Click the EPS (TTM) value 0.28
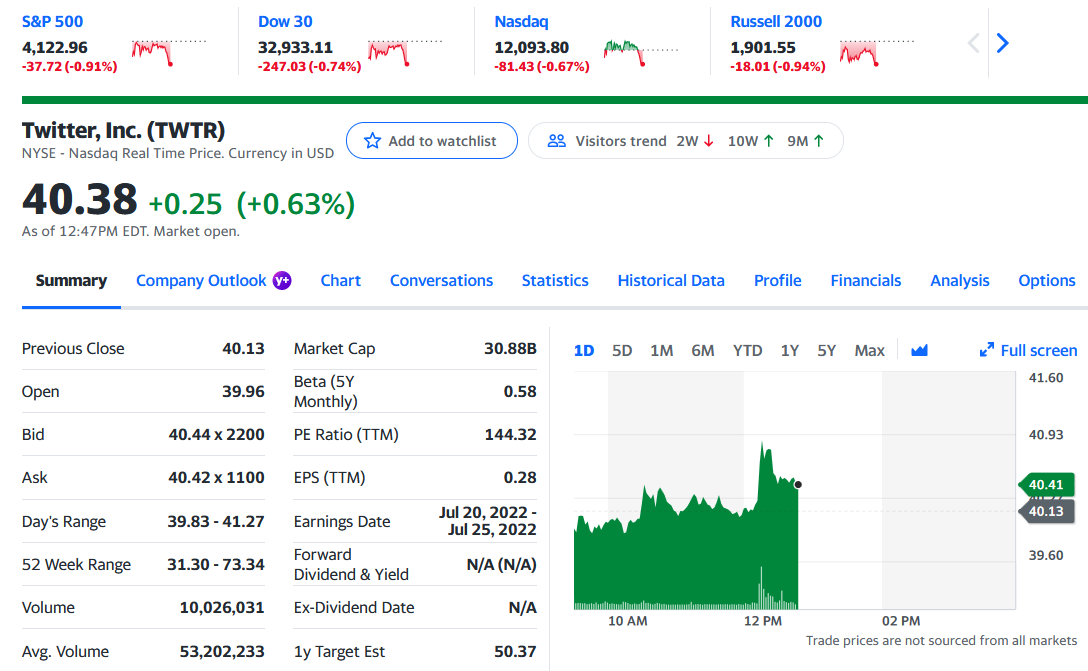This screenshot has height=671, width=1088. [x=520, y=477]
